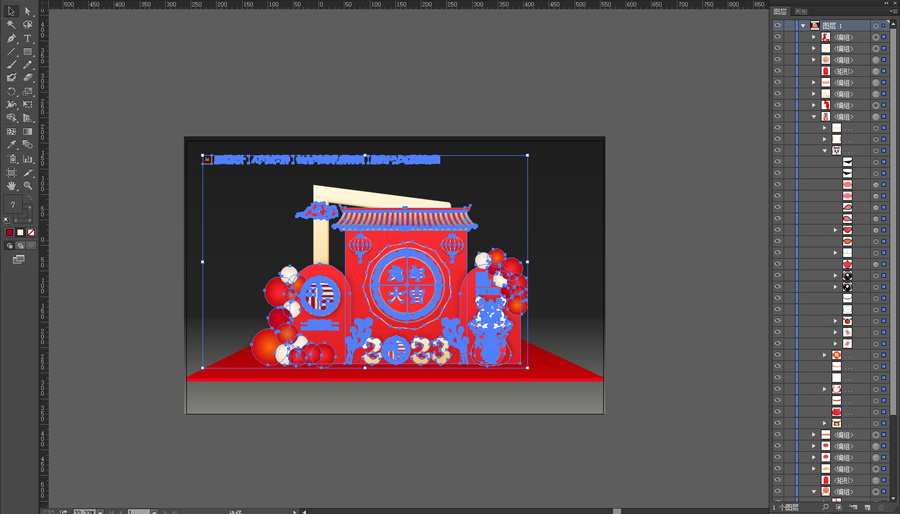Hide the first <编组> under 图层 1
The height and width of the screenshot is (514, 900).
[778, 37]
